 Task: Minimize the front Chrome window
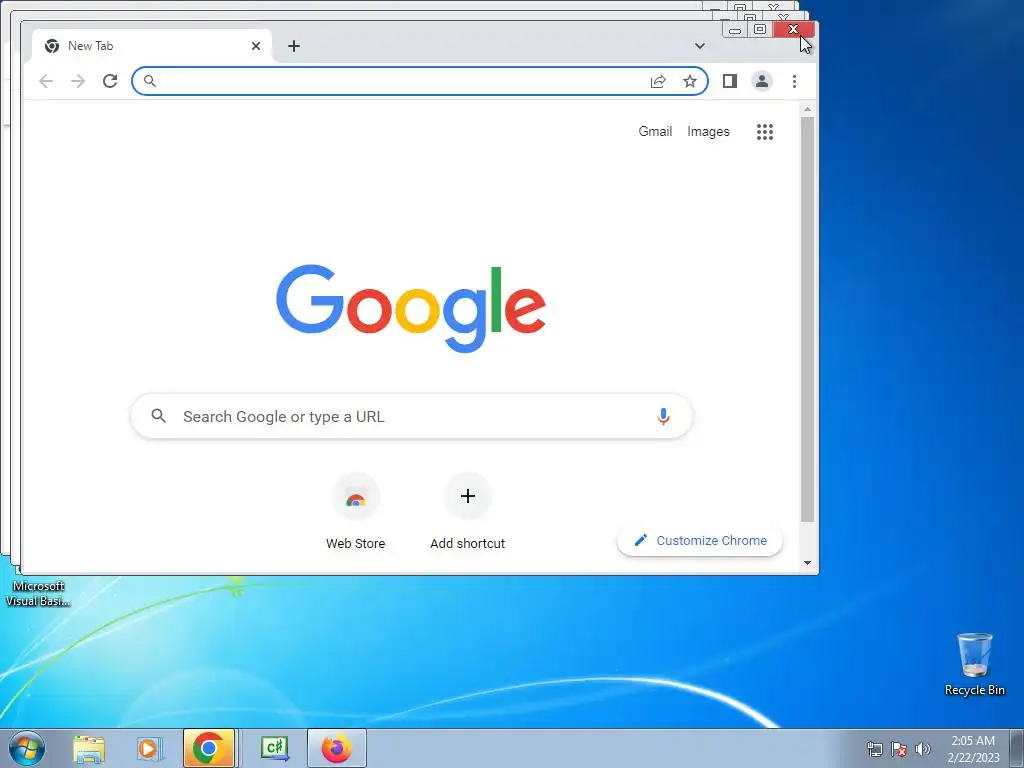pos(735,29)
